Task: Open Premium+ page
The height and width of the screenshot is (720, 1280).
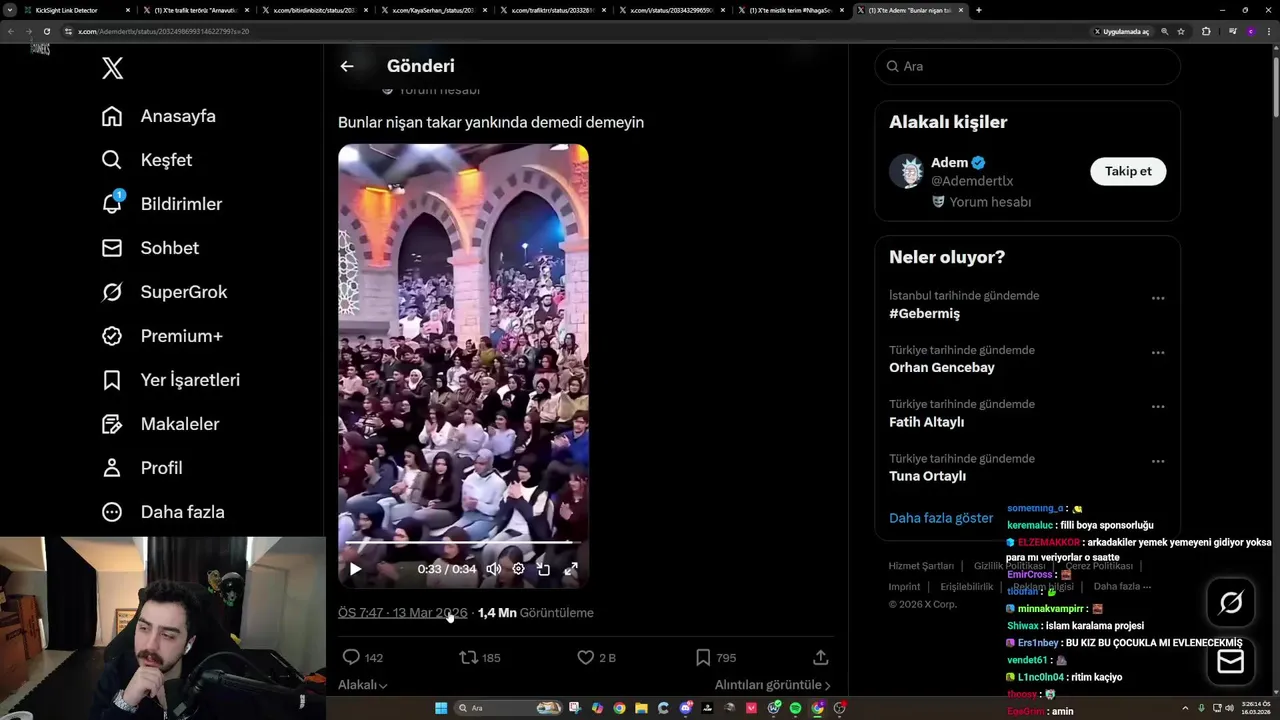Action: (x=162, y=336)
